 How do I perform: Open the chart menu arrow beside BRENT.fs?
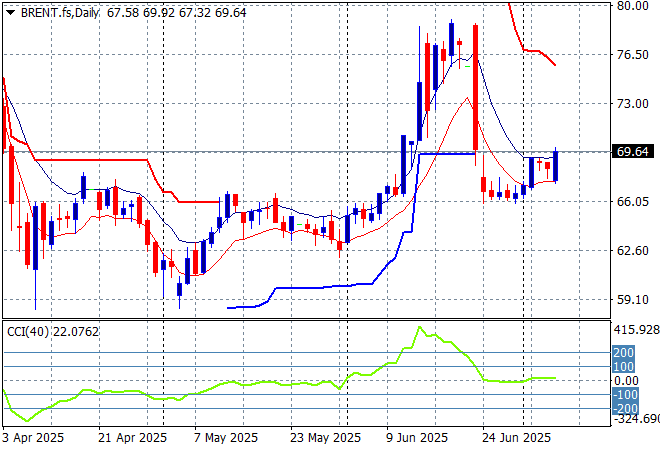point(10,11)
